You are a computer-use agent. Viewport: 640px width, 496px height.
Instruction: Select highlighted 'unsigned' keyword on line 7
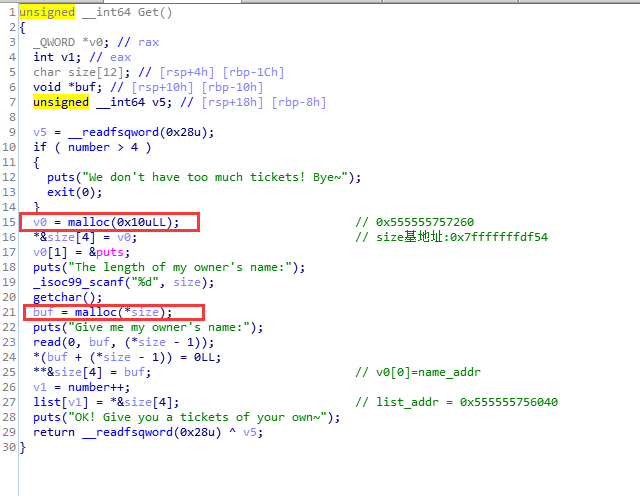coord(61,102)
